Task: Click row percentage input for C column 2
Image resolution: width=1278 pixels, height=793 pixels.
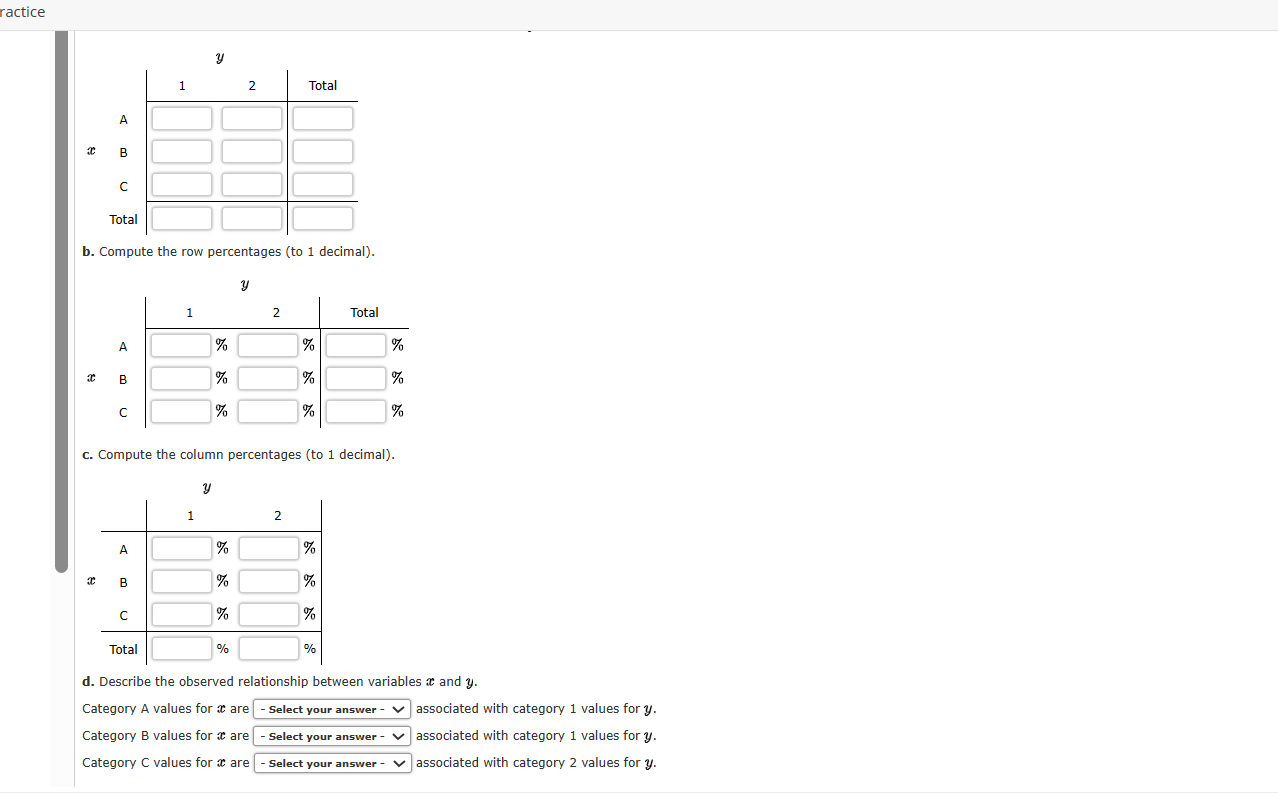Action: 267,410
